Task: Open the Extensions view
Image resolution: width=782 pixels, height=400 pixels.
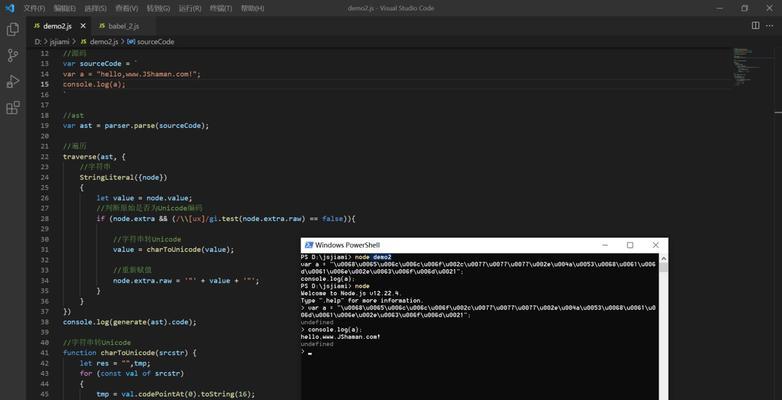Action: coord(13,108)
